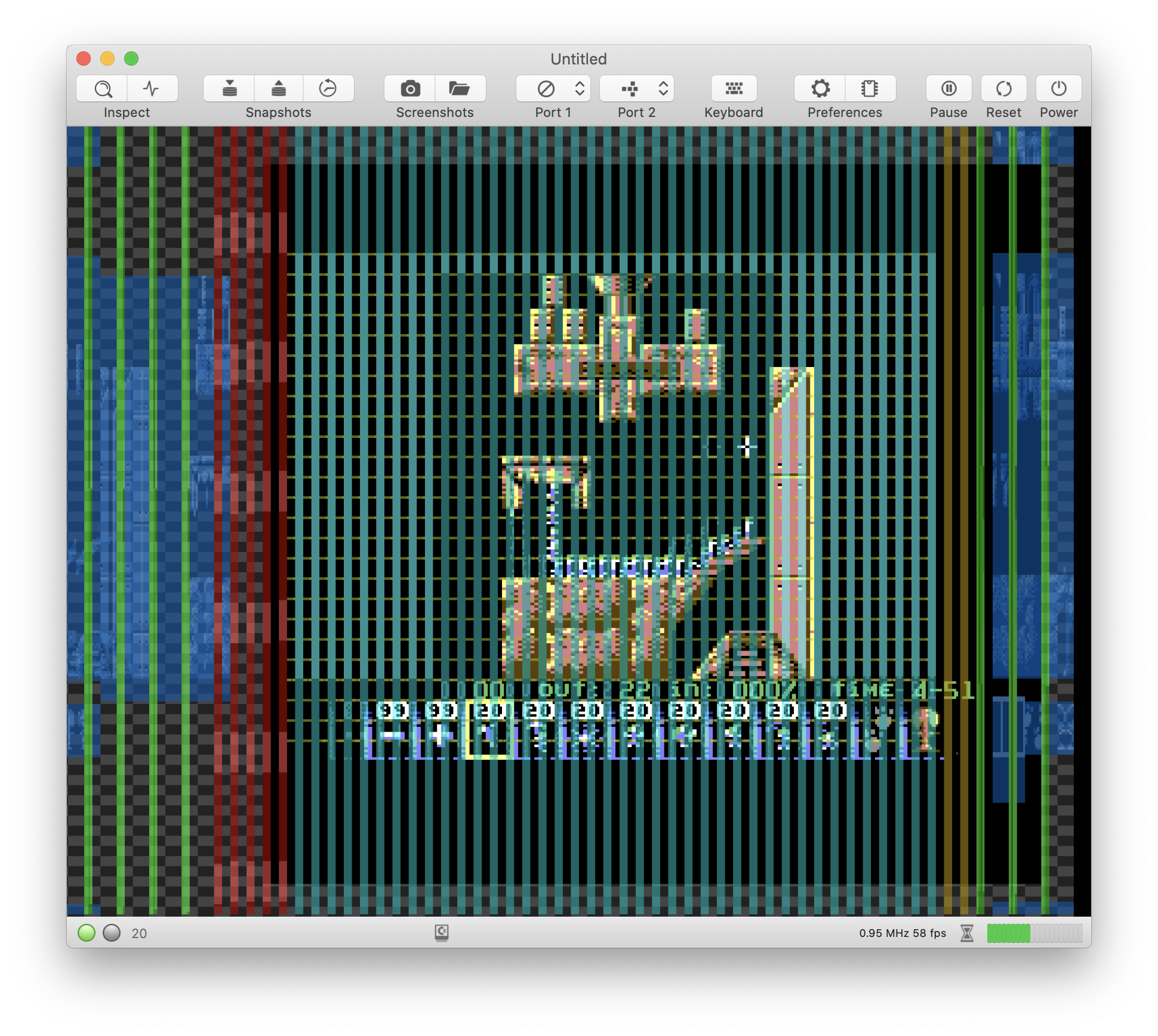Click the drive track number 20
The image size is (1158, 1036).
(139, 933)
